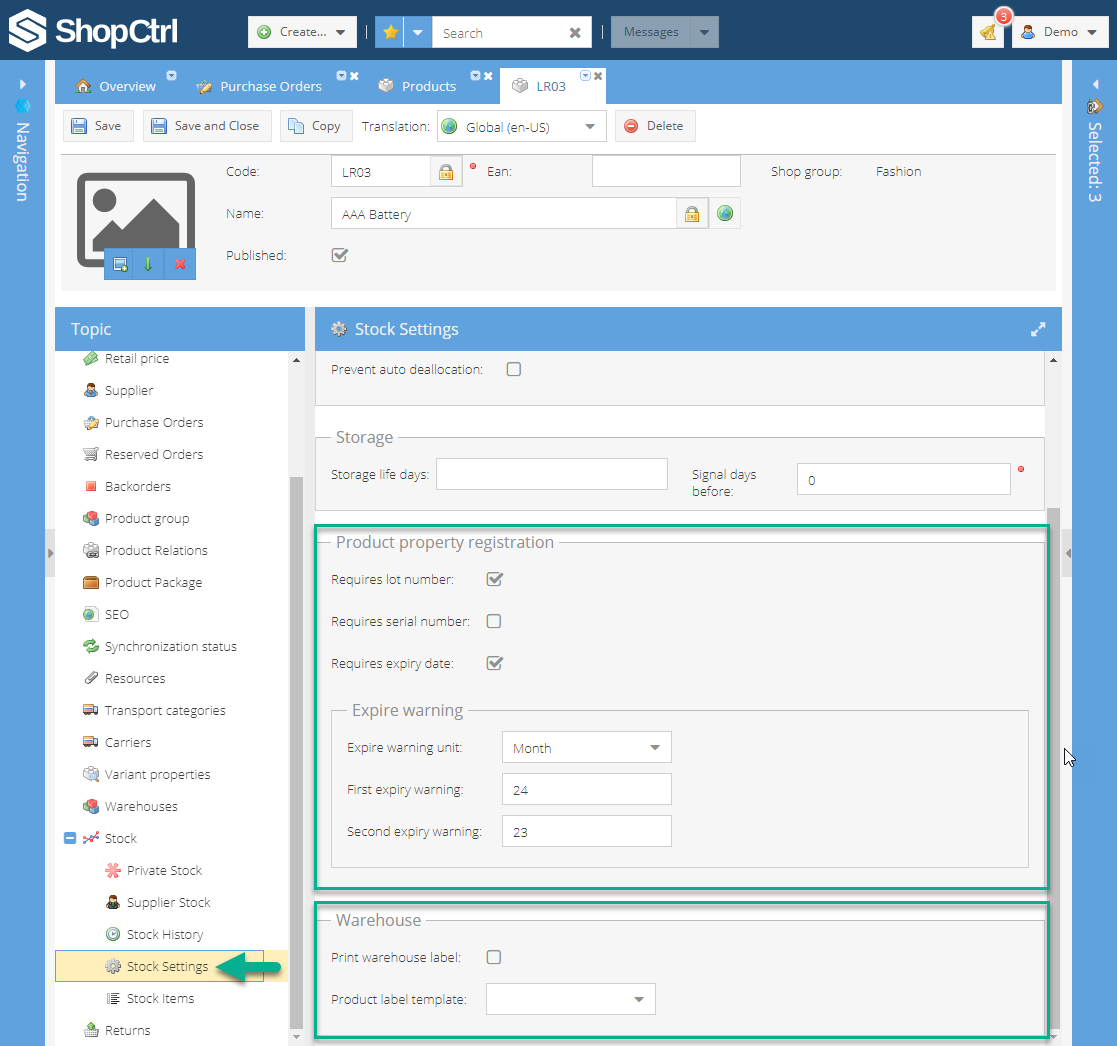Open Product Package topic
The image size is (1117, 1046).
153,583
